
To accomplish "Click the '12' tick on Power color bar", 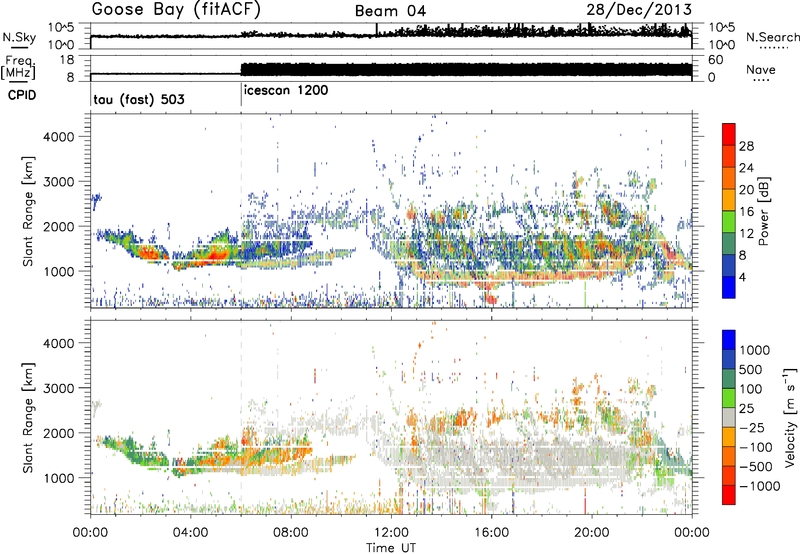I will pos(746,234).
